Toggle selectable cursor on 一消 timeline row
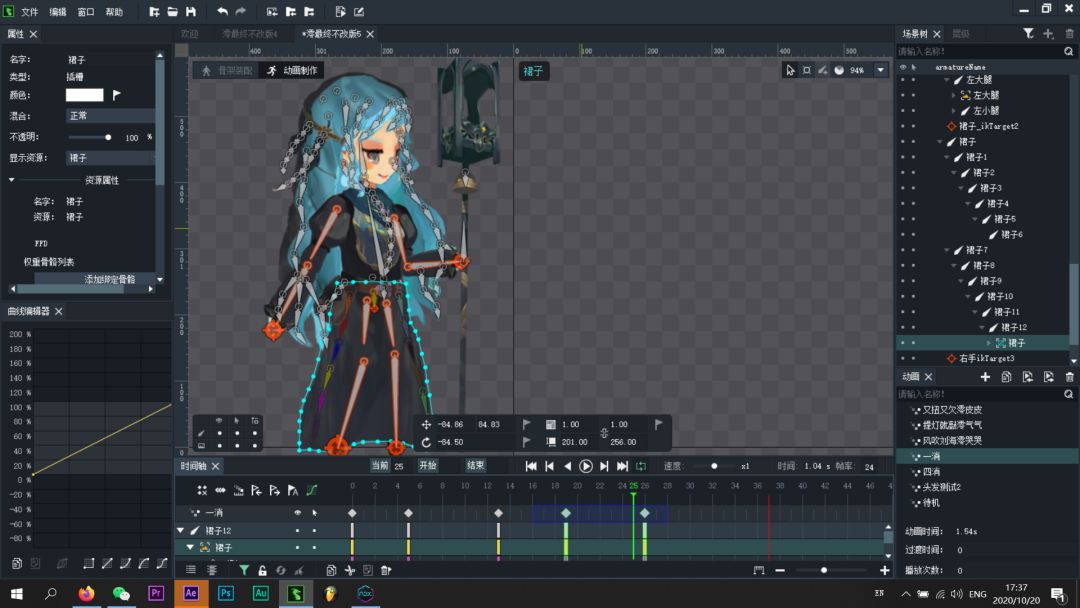Viewport: 1080px width, 608px height. (x=315, y=513)
